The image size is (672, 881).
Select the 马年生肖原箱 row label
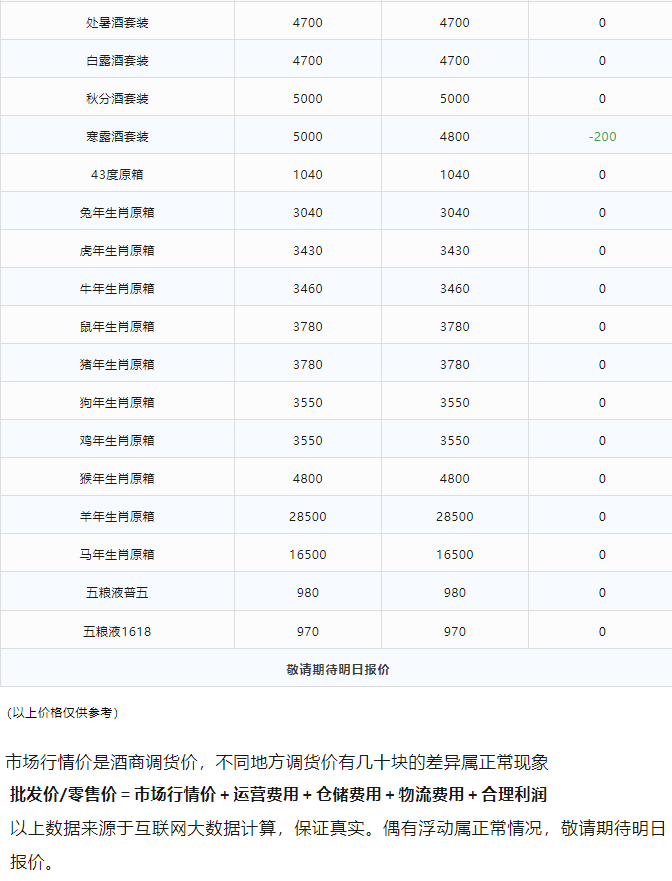(117, 555)
